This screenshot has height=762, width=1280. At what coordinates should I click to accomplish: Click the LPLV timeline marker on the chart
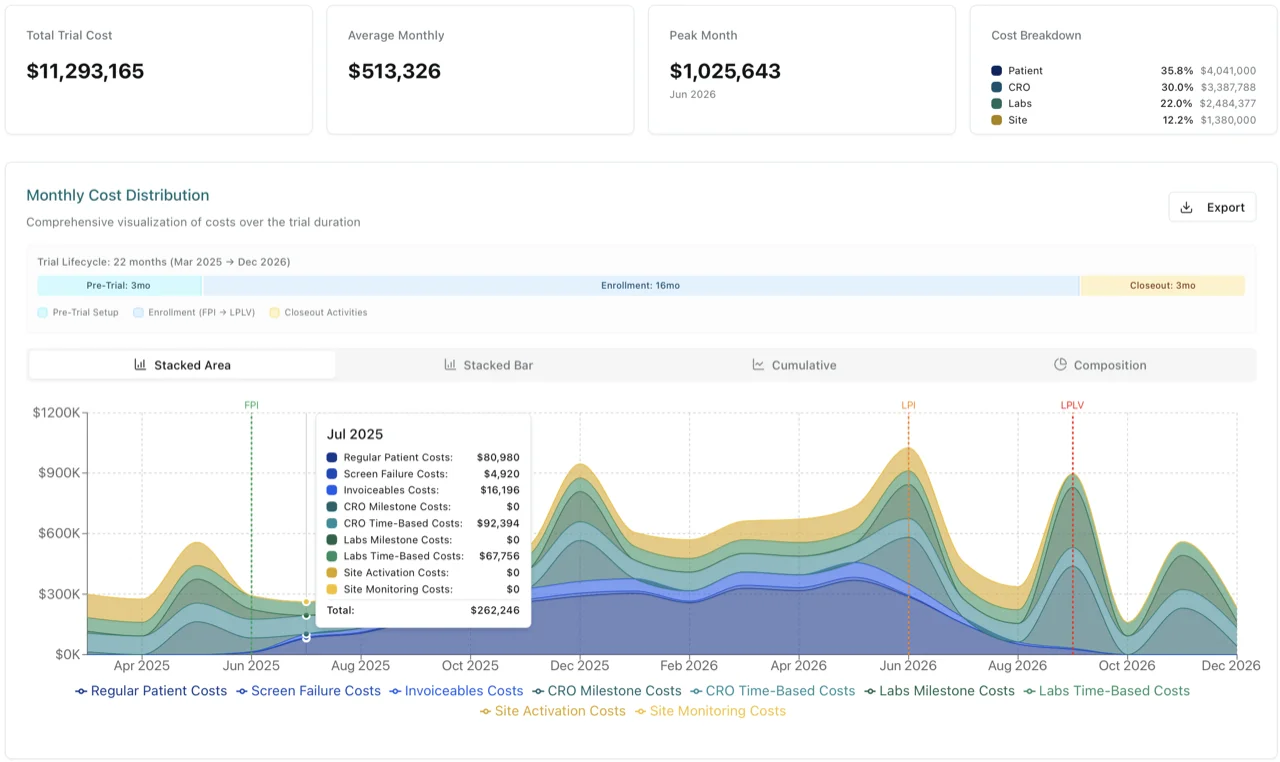(x=1071, y=405)
